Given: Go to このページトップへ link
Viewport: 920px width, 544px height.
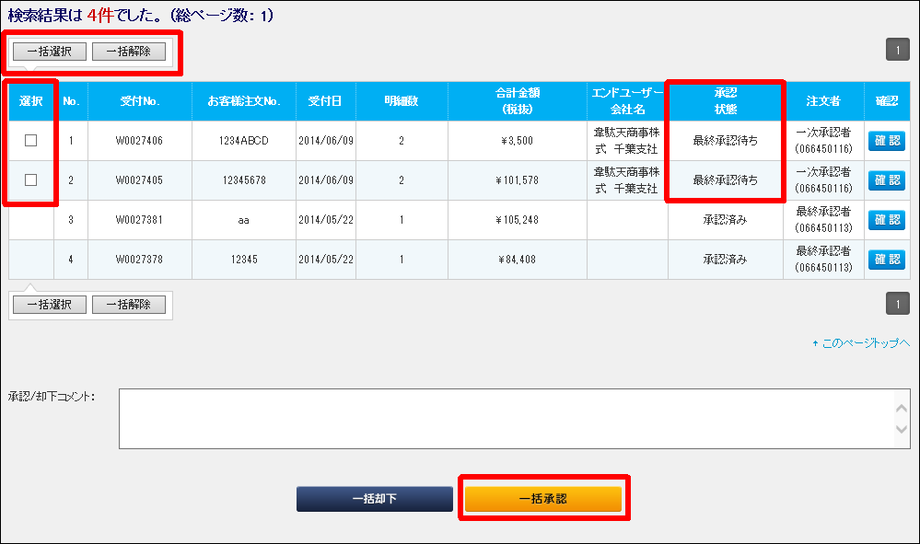Looking at the screenshot, I should pyautogui.click(x=861, y=343).
